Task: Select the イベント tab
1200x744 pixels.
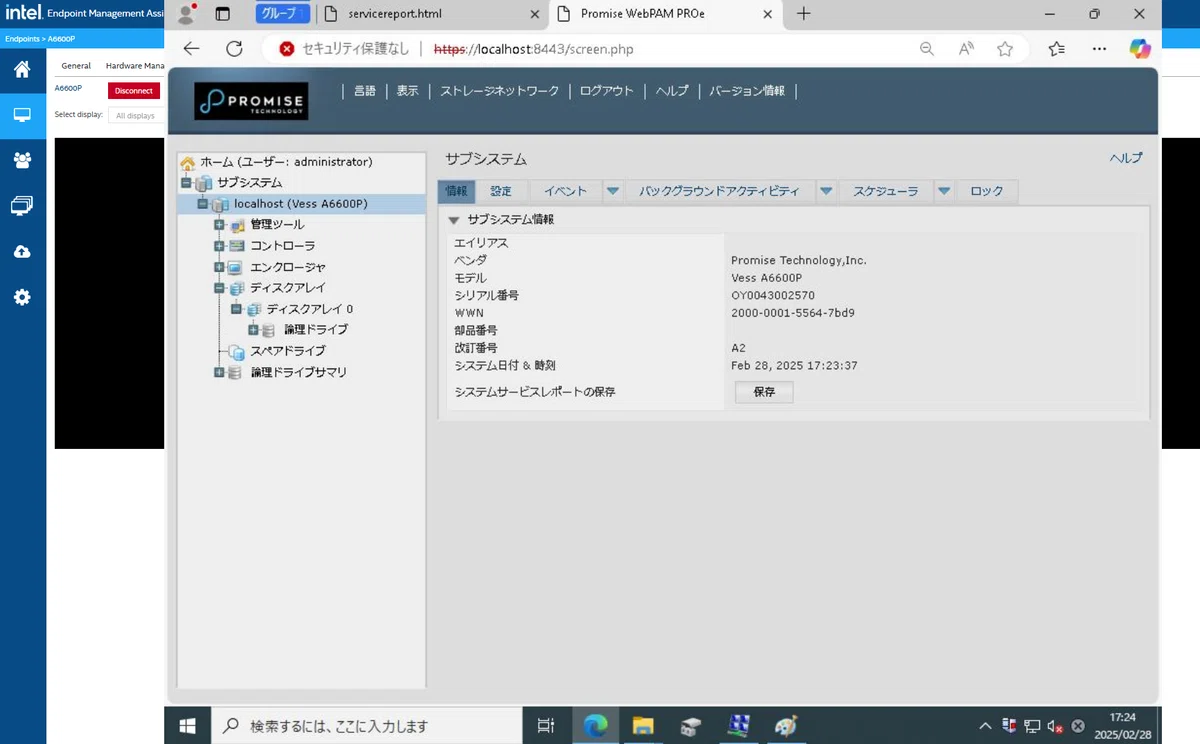Action: pos(565,191)
